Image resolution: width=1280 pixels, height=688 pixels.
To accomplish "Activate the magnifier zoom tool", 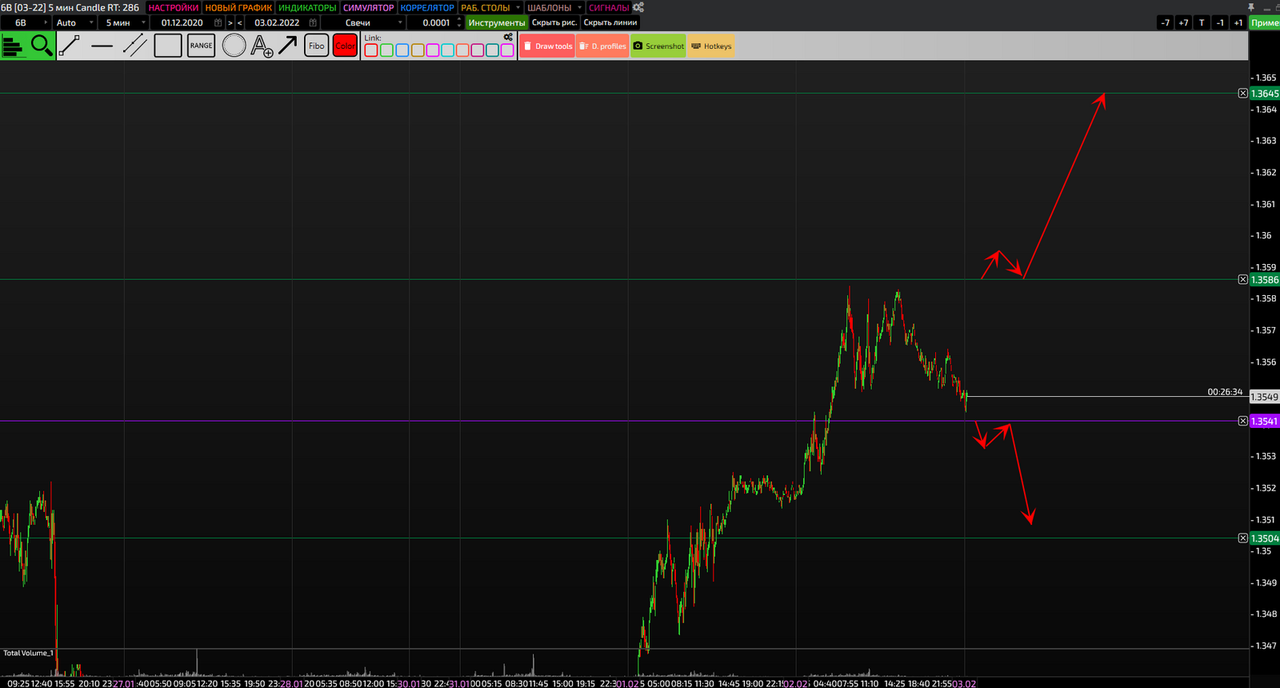I will tap(41, 45).
